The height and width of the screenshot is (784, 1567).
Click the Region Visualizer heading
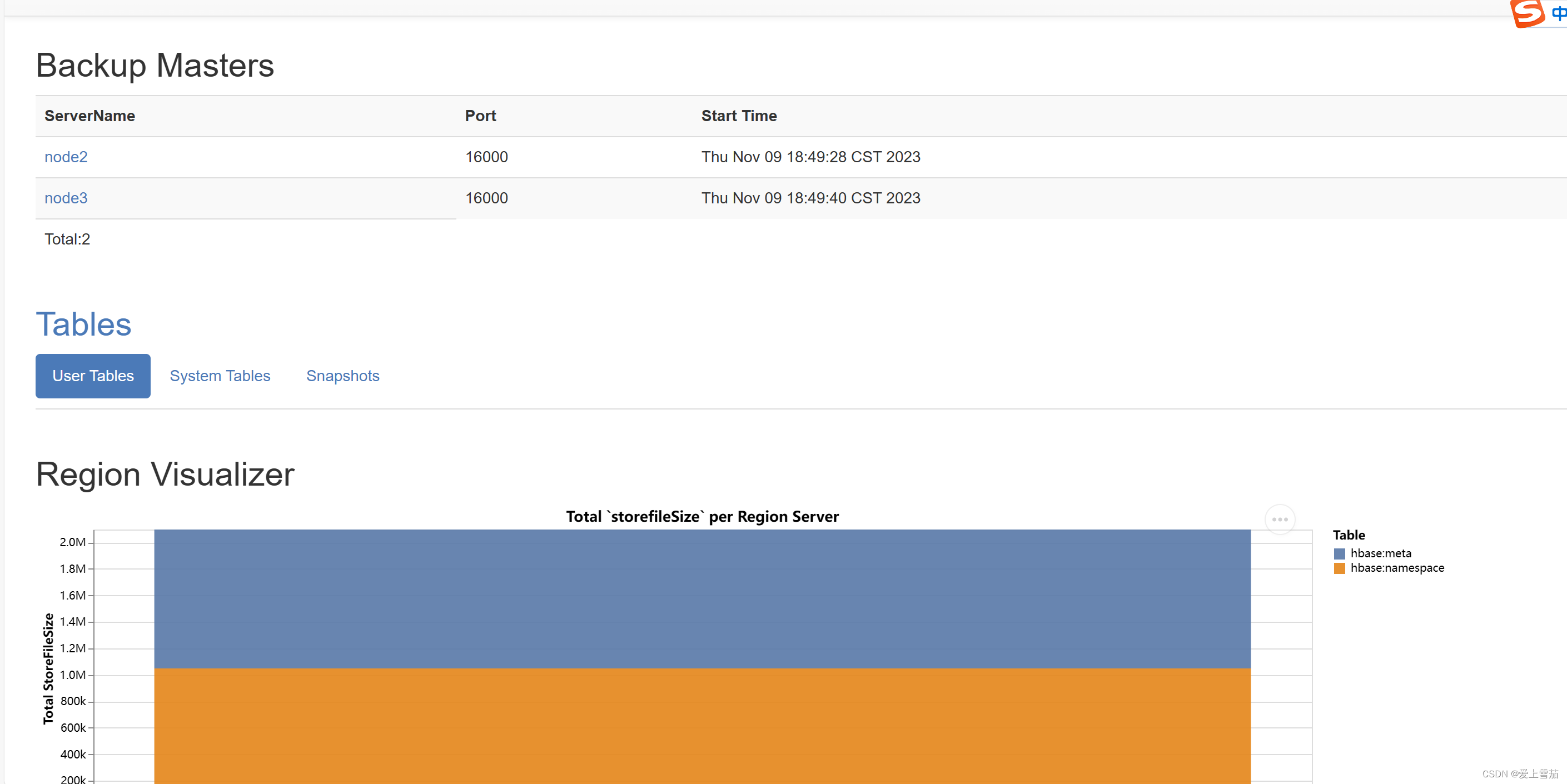tap(165, 475)
